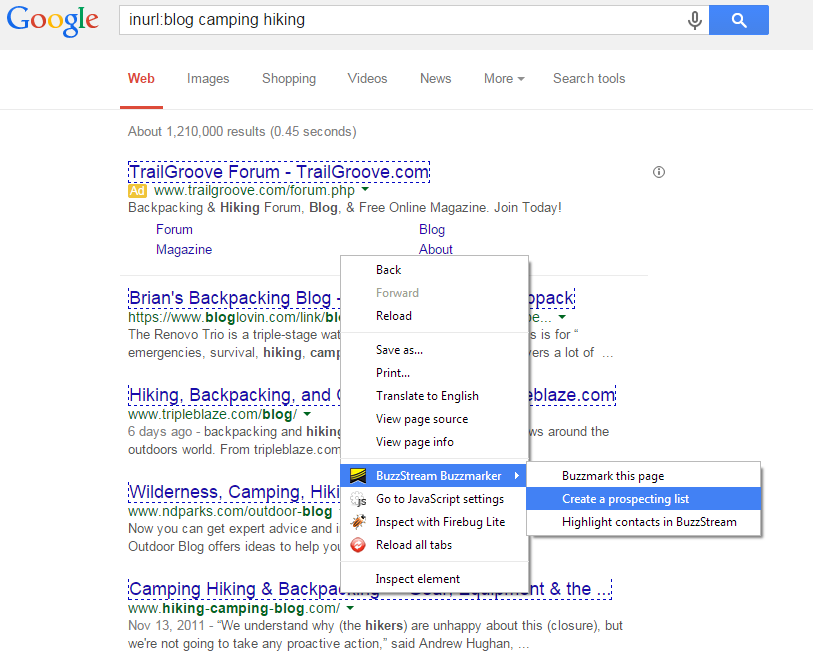Open TrailGroove Forum ad result link
Viewport: 813px width, 658px height.
pos(279,172)
